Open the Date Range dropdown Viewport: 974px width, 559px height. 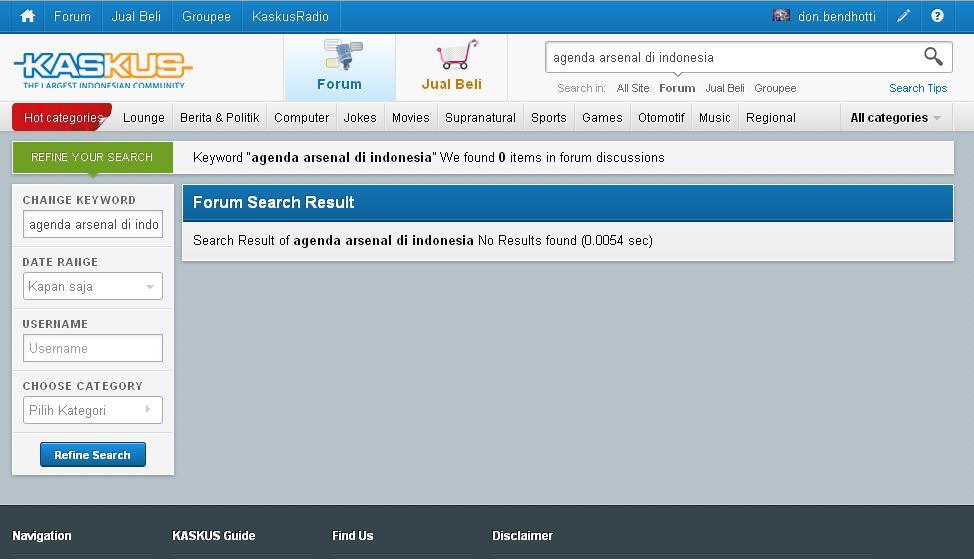pos(92,287)
